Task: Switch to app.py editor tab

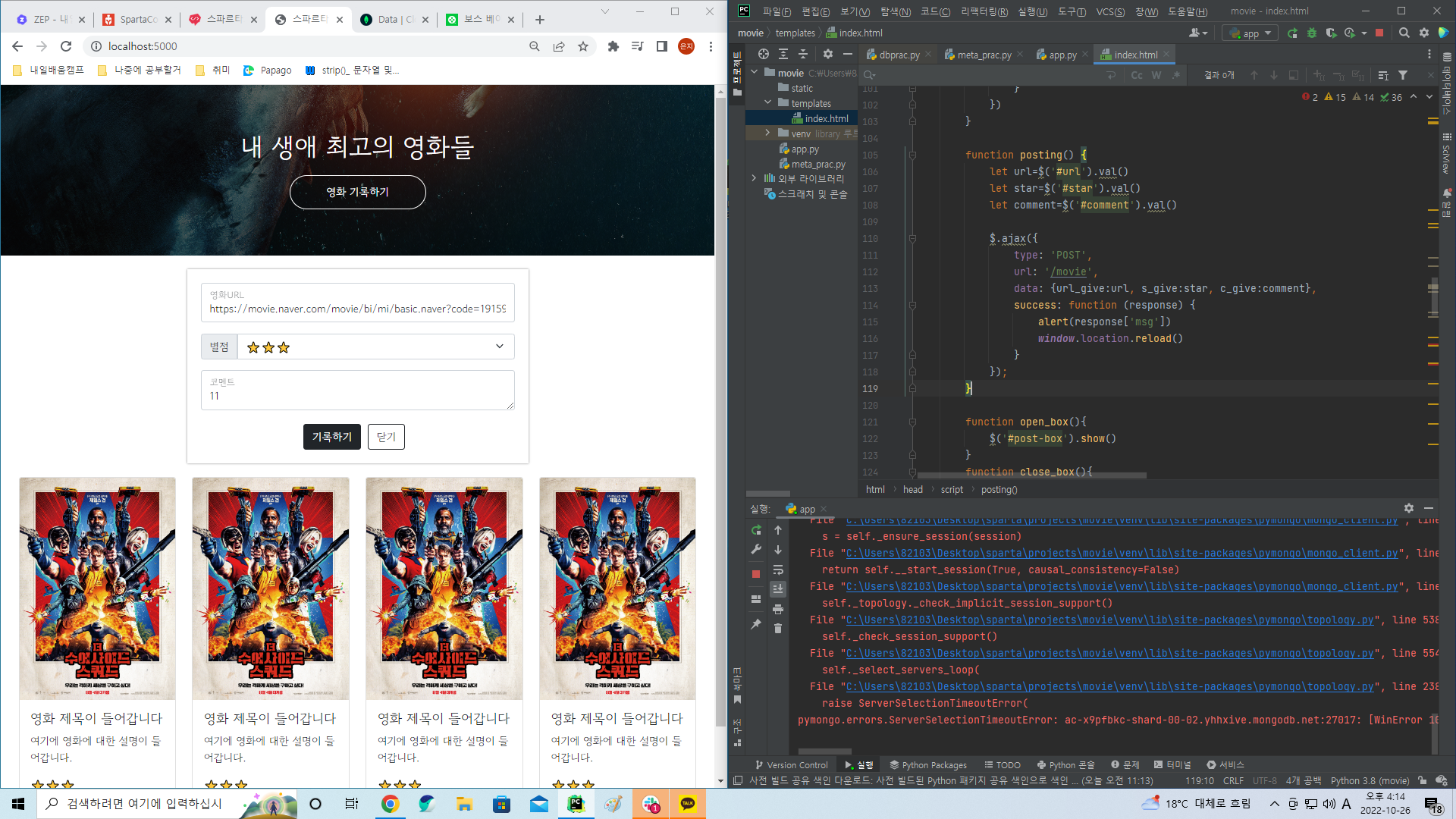Action: [x=1062, y=55]
